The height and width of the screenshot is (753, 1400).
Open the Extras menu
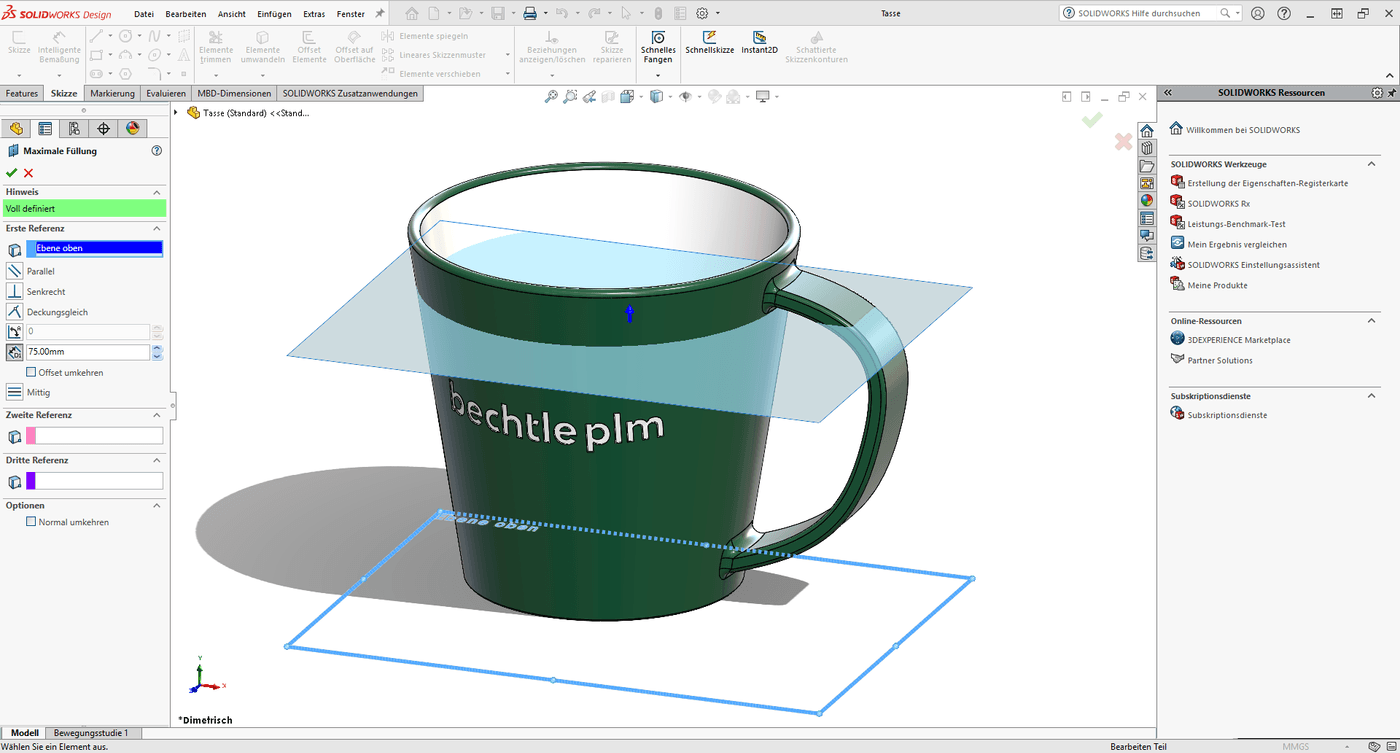click(313, 13)
